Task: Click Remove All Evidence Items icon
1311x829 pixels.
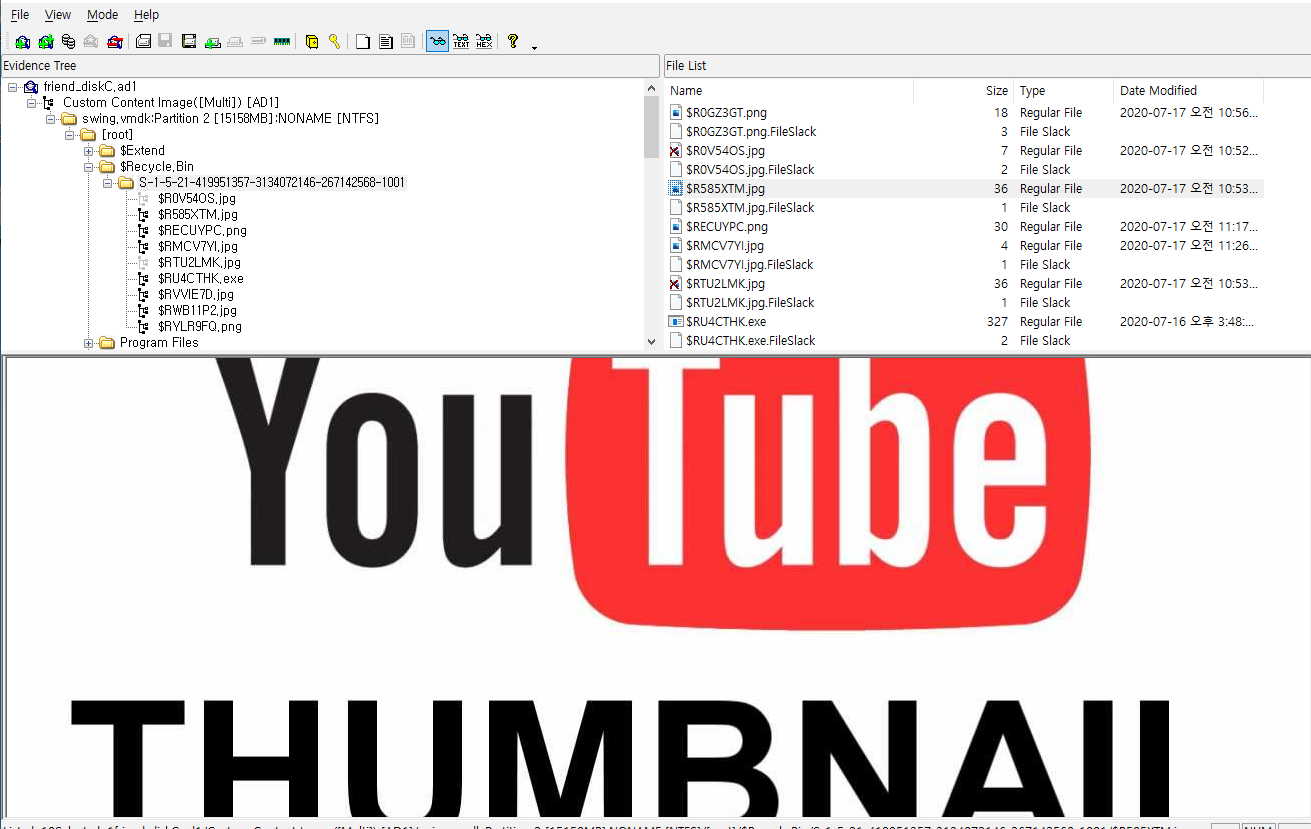Action: click(x=114, y=42)
